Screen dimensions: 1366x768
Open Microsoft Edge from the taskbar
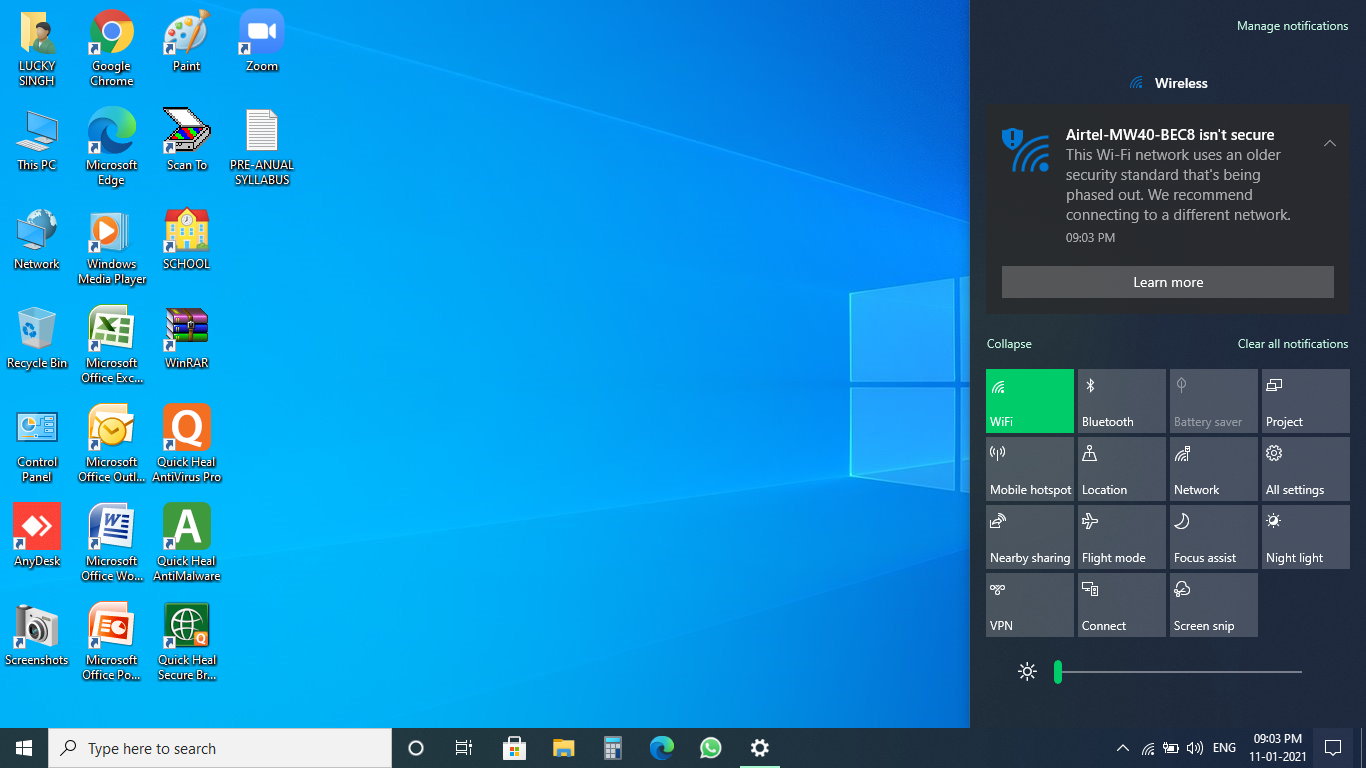[x=661, y=748]
